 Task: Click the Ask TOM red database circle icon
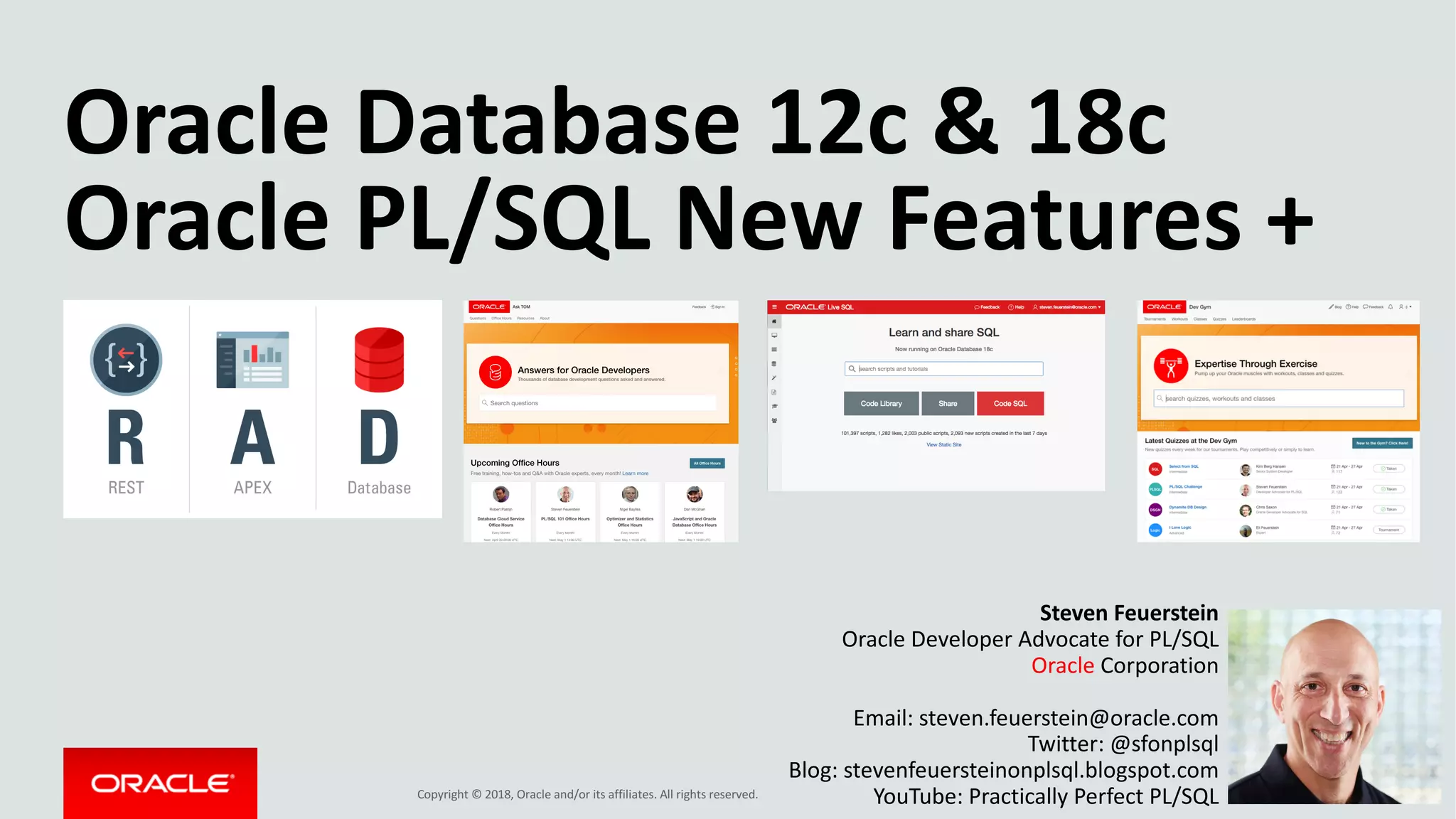coord(496,372)
